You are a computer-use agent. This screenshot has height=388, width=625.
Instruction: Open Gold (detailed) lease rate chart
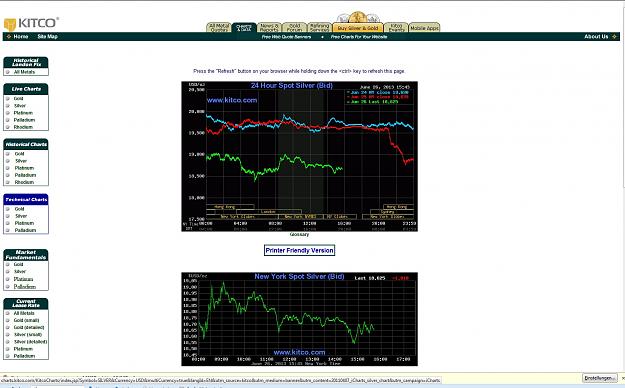29,327
